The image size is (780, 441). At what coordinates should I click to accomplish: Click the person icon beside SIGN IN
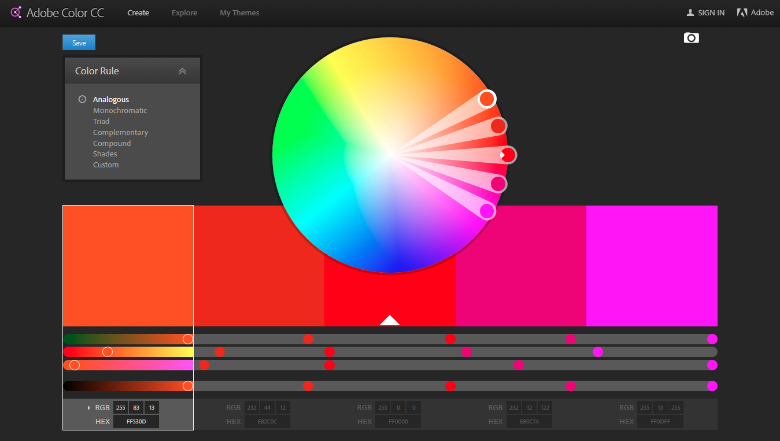pyautogui.click(x=690, y=13)
